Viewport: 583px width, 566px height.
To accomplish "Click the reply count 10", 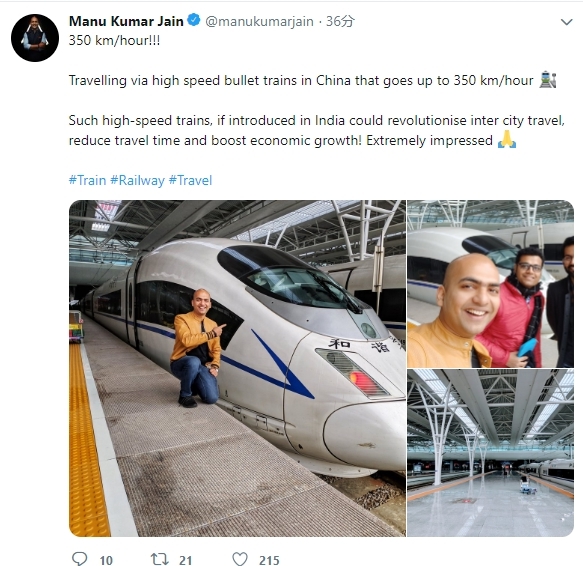I will [106, 560].
